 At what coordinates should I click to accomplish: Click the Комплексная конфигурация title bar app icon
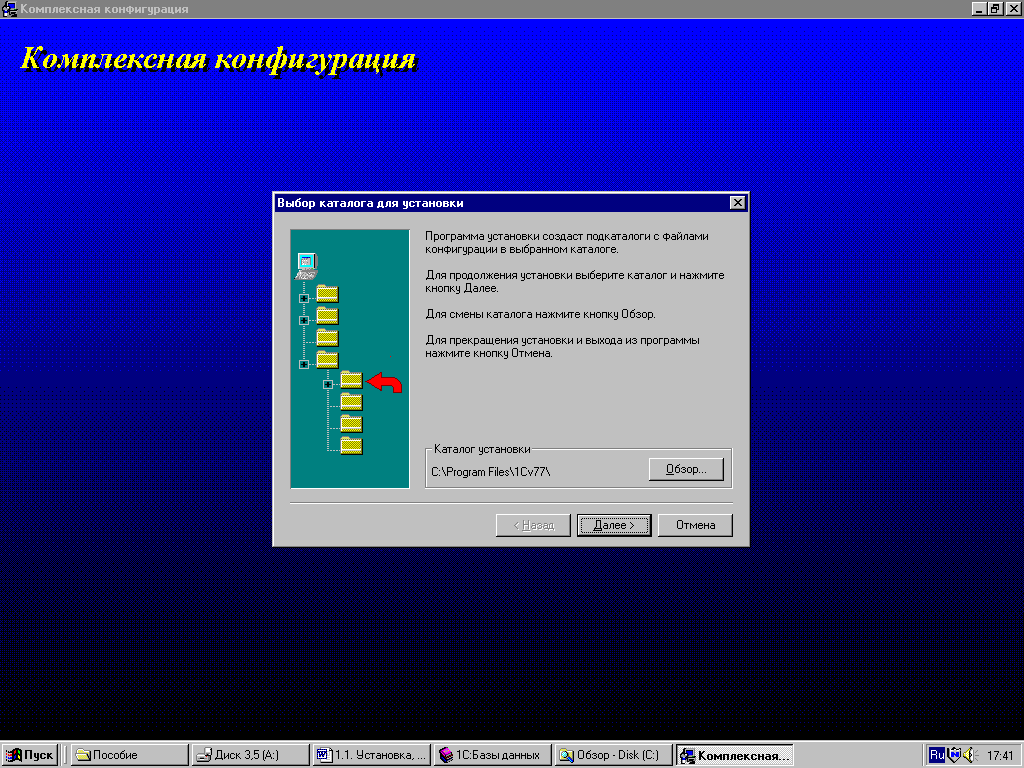[x=9, y=9]
